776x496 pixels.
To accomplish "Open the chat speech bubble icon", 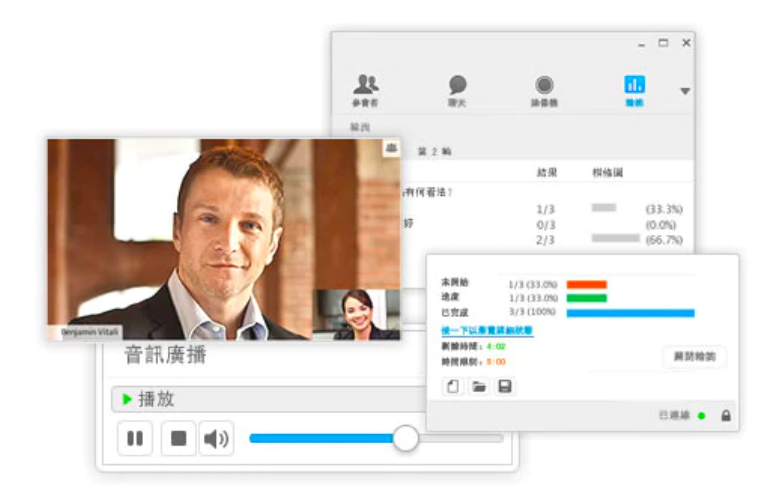I will 457,85.
